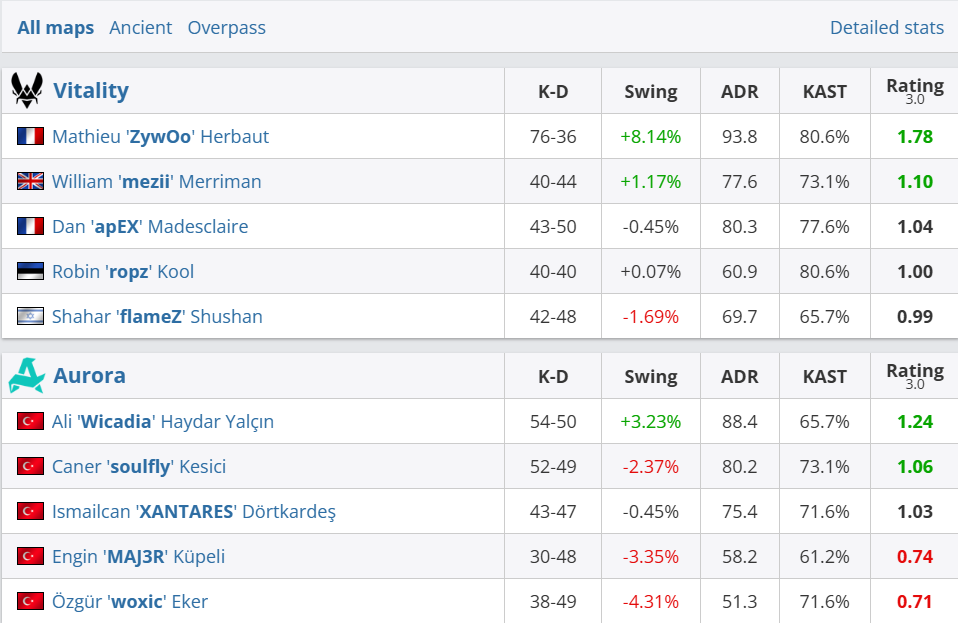Select the Ancient map tab
This screenshot has height=623, width=958.
click(141, 27)
